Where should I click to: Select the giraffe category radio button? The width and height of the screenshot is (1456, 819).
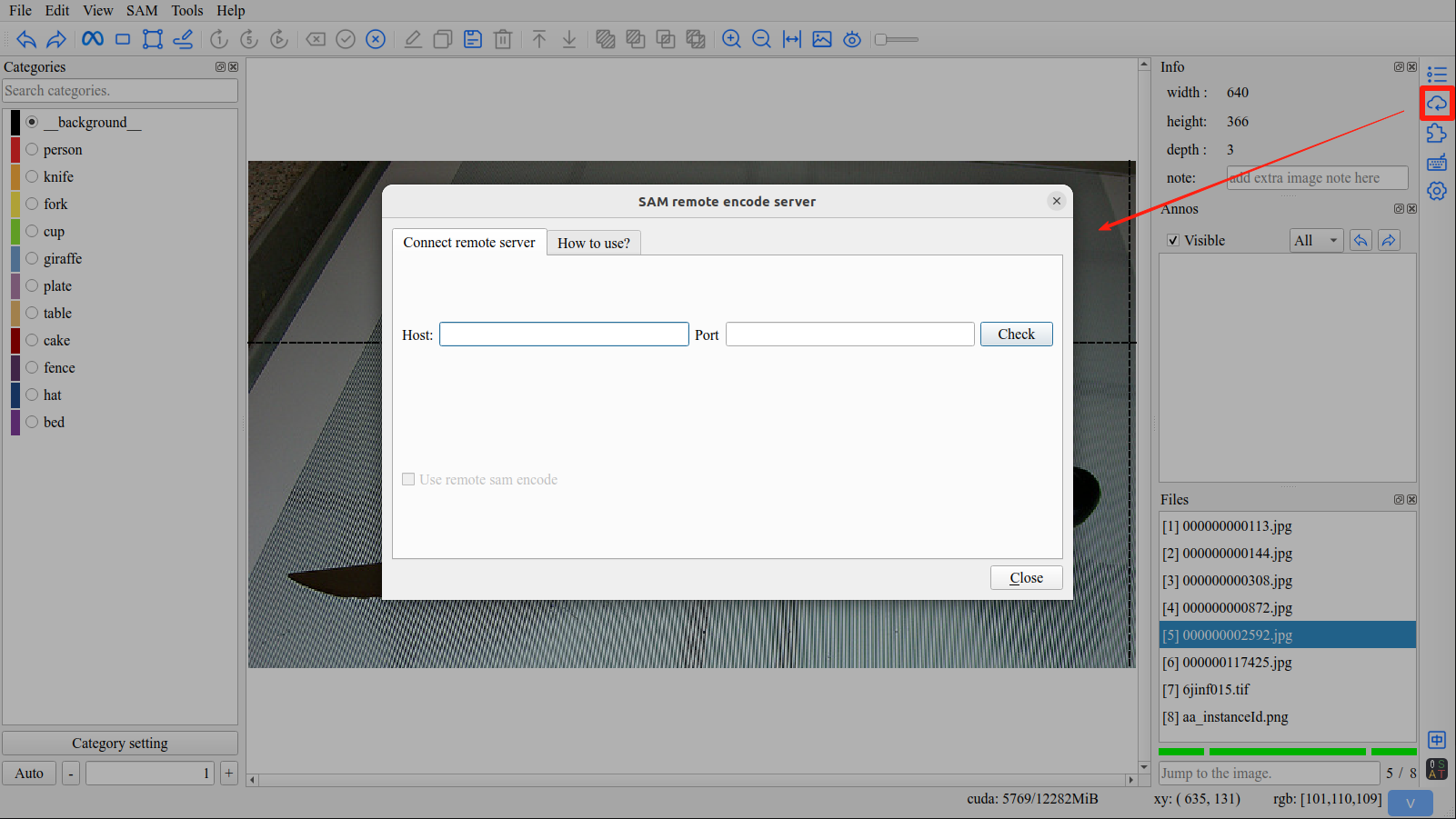click(x=32, y=258)
